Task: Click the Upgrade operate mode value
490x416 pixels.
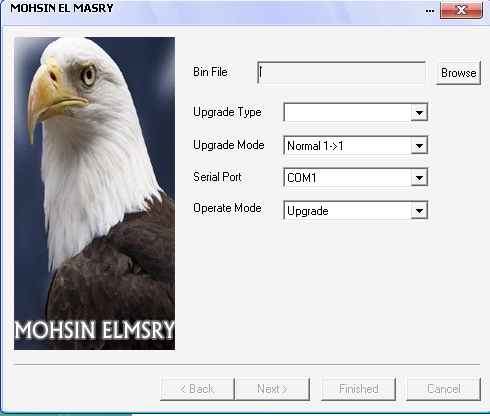Action: pyautogui.click(x=308, y=211)
